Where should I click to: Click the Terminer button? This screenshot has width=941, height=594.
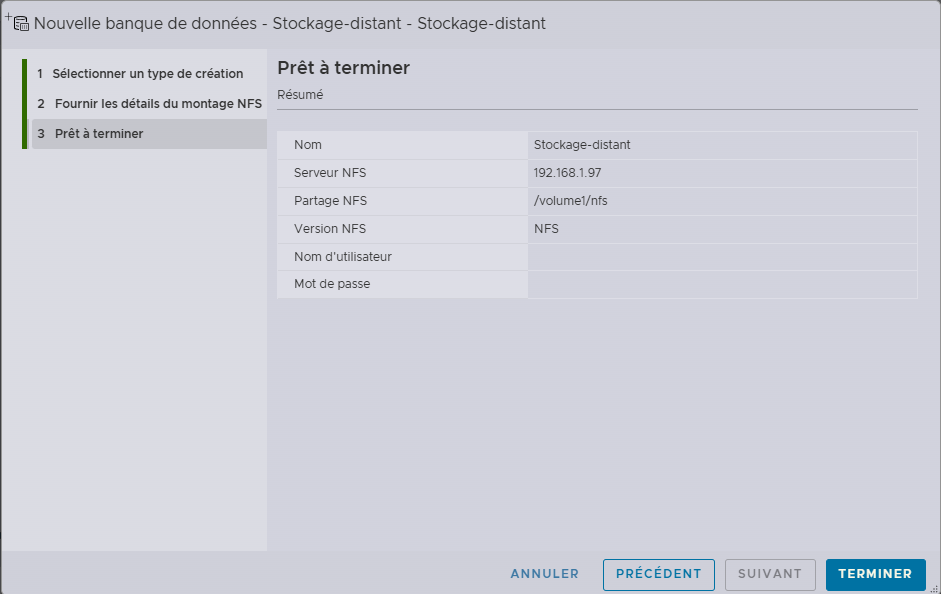(875, 574)
